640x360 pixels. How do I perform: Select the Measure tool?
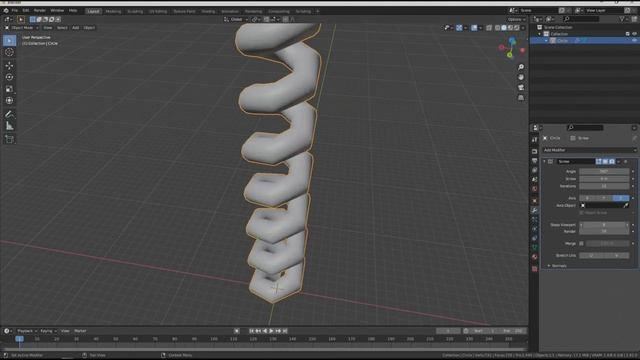[9, 127]
